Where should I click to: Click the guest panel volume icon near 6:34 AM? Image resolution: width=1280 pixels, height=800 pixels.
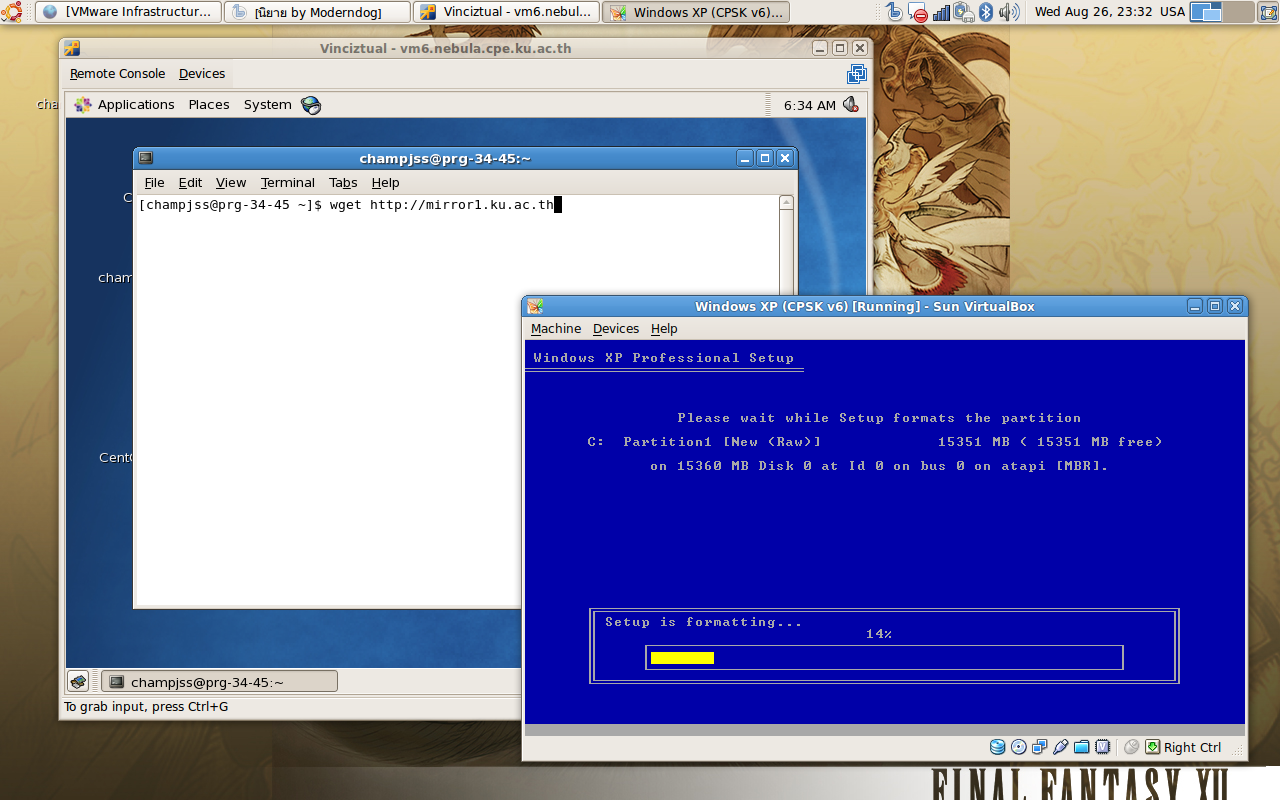[x=851, y=105]
